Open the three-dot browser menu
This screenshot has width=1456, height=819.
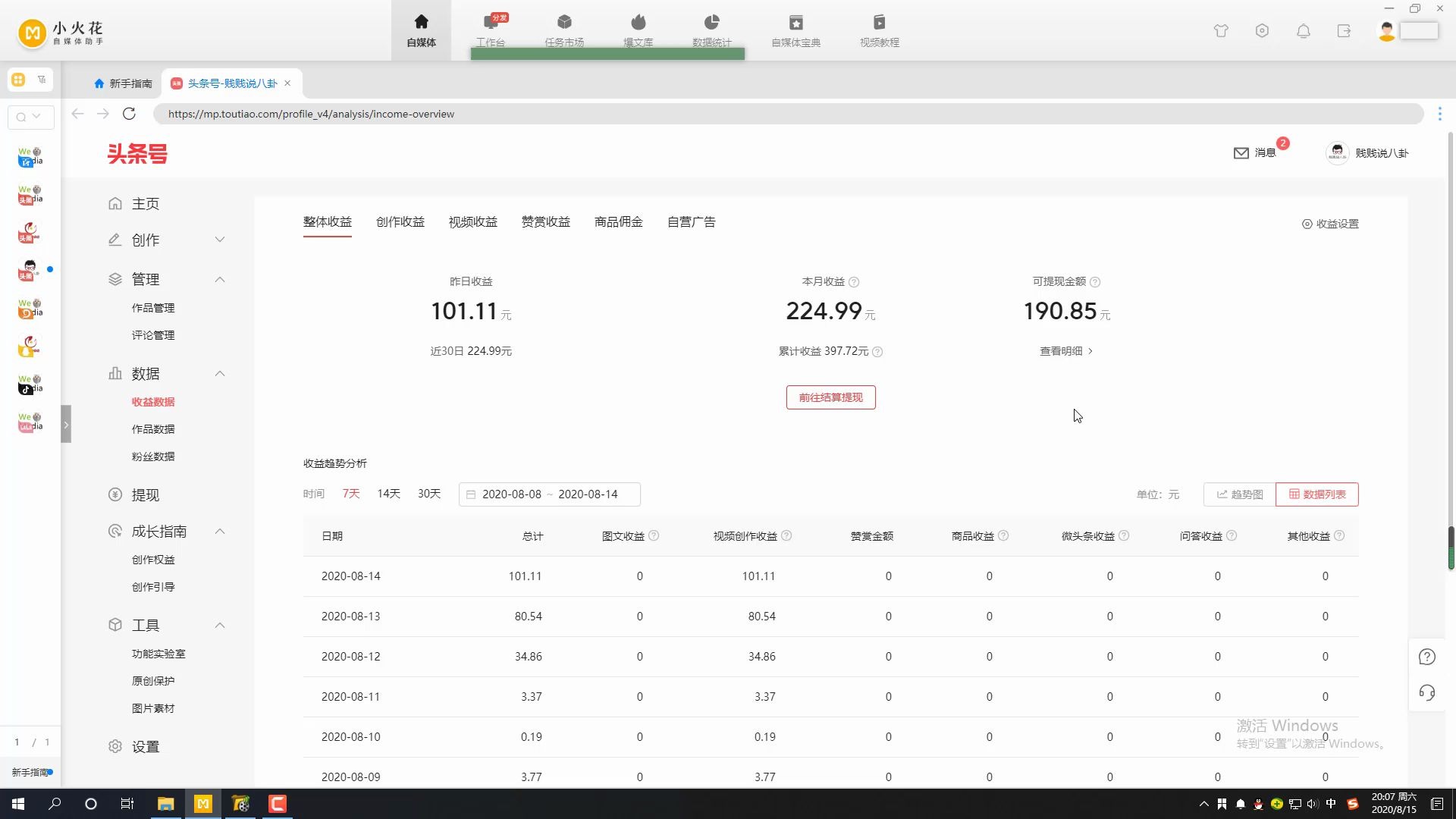(x=1439, y=114)
